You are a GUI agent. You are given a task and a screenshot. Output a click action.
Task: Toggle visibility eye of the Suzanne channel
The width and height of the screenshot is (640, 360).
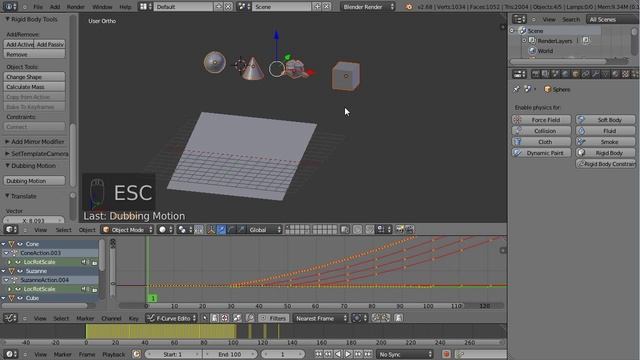(20, 271)
